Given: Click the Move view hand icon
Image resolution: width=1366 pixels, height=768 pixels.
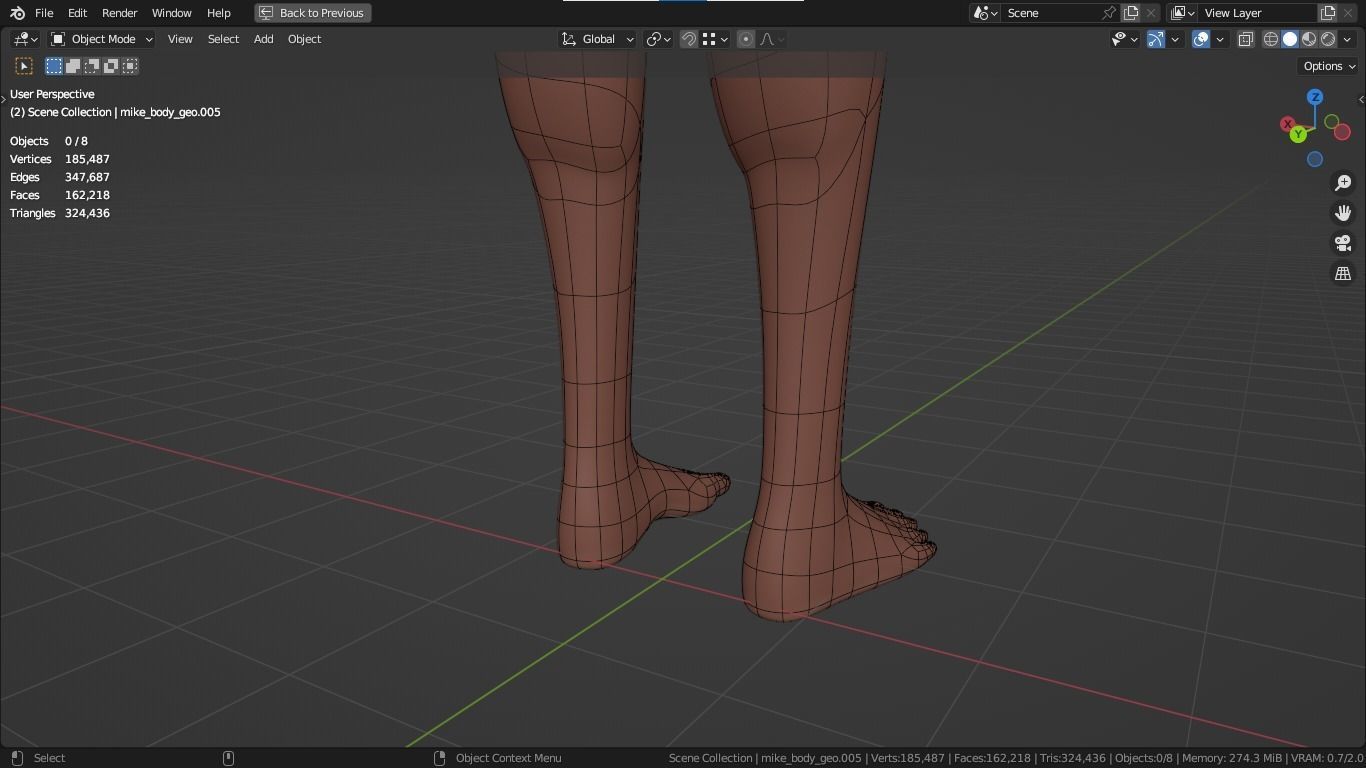Looking at the screenshot, I should (x=1343, y=213).
